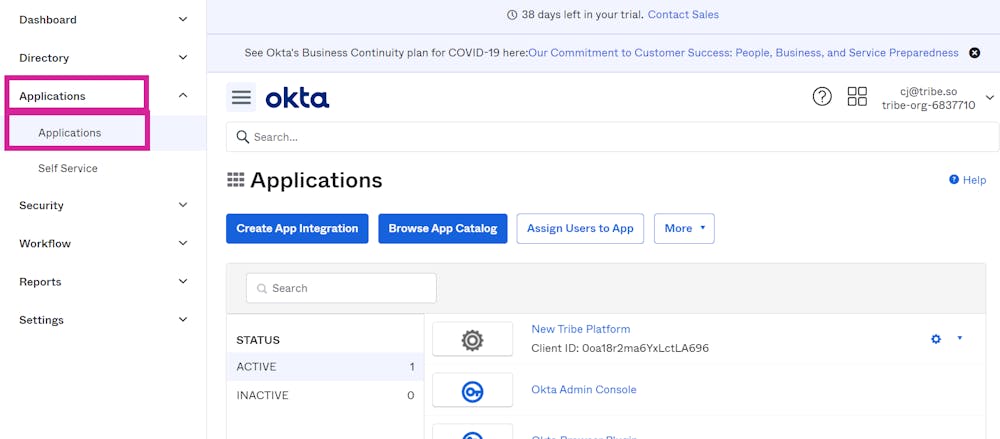Open the apps grid icon in header
Image resolution: width=1000 pixels, height=439 pixels.
(x=857, y=97)
